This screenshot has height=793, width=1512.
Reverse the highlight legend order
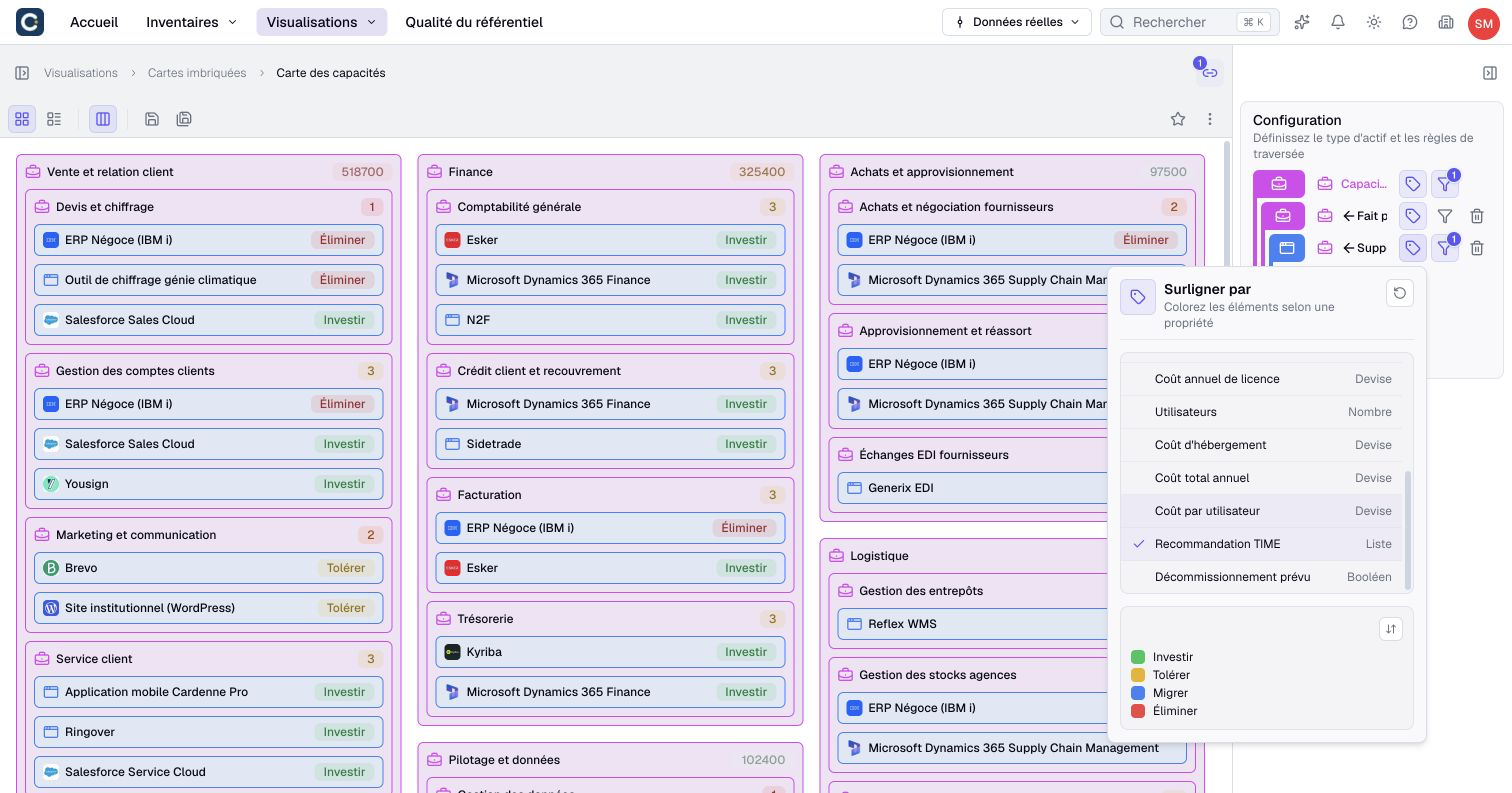tap(1391, 629)
